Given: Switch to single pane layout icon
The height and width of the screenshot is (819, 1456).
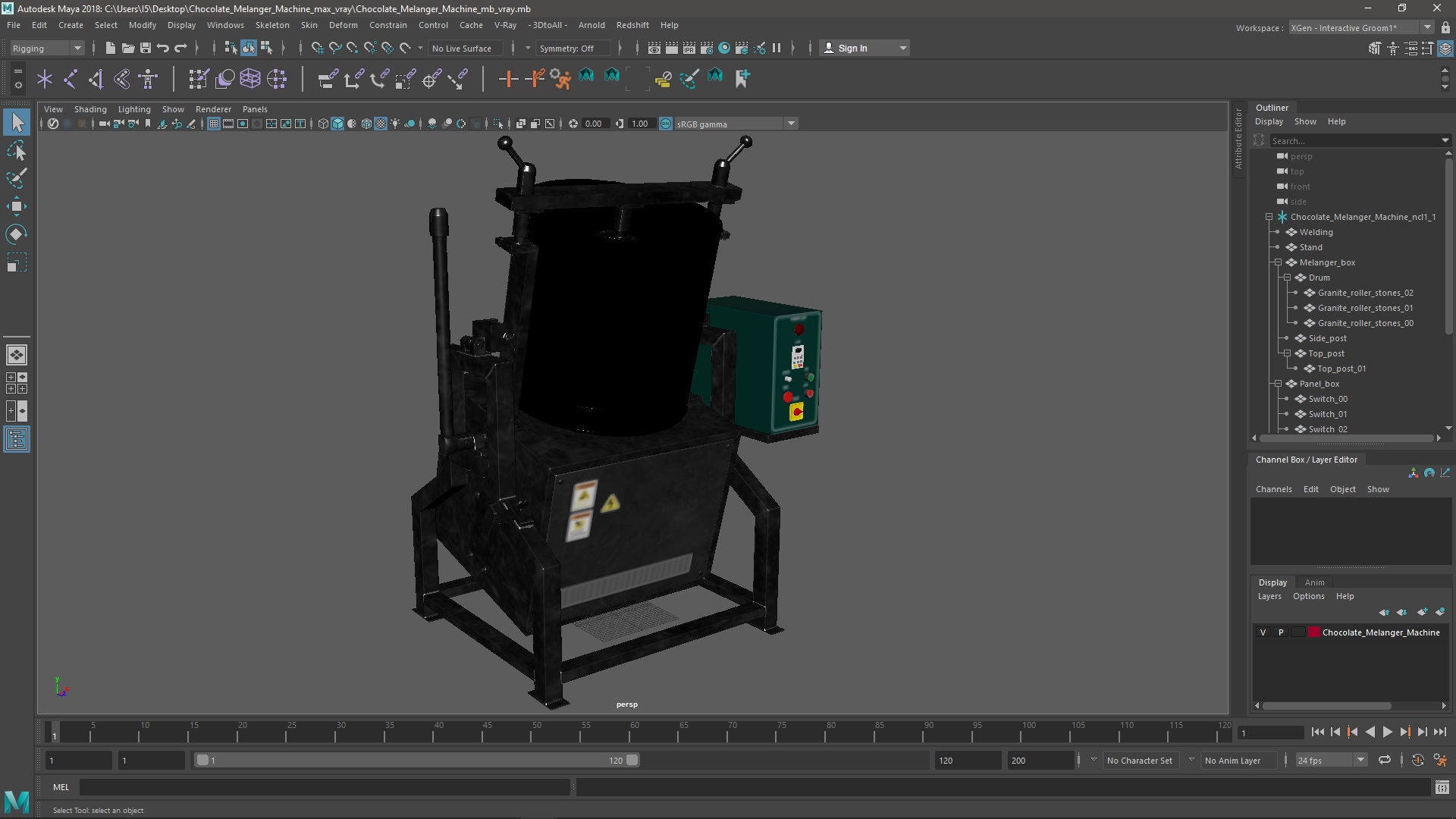Looking at the screenshot, I should pyautogui.click(x=17, y=355).
